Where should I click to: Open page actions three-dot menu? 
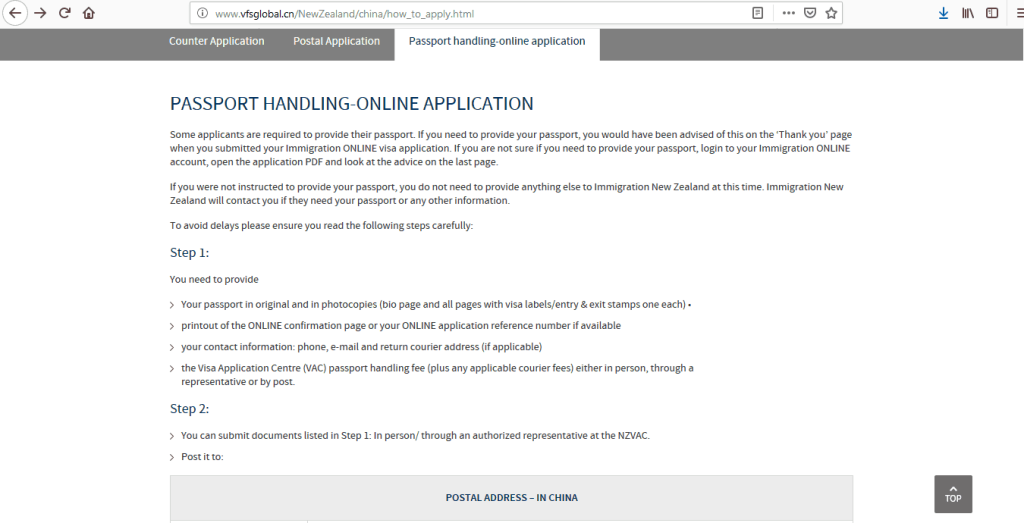coord(788,13)
